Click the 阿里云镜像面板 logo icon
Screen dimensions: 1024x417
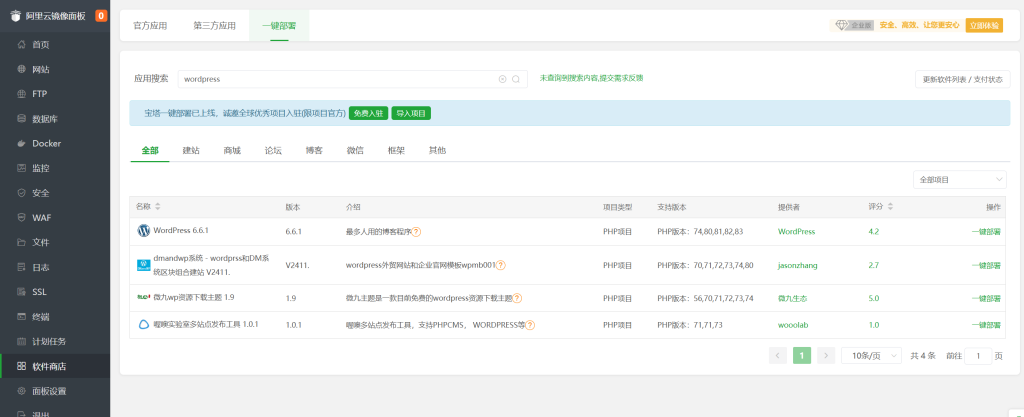15,16
